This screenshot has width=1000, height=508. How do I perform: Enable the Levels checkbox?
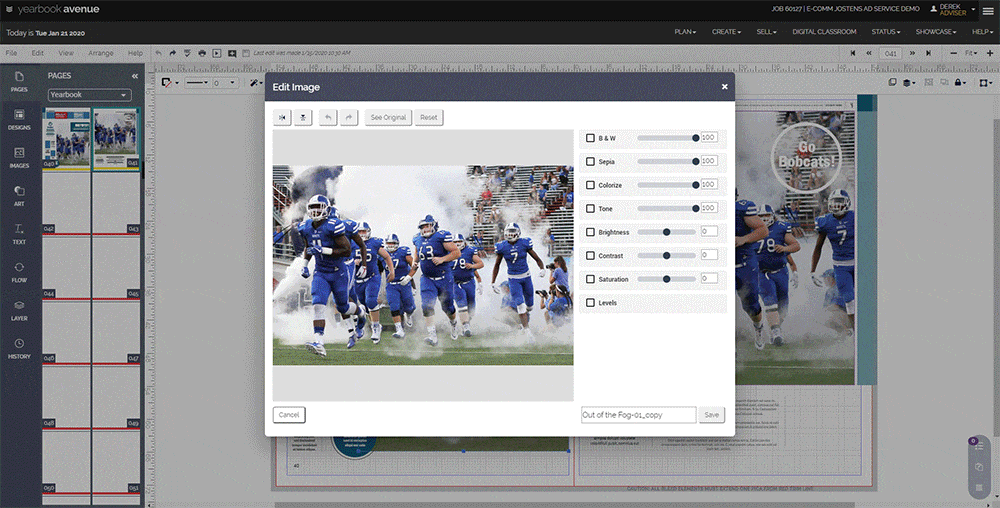(590, 303)
